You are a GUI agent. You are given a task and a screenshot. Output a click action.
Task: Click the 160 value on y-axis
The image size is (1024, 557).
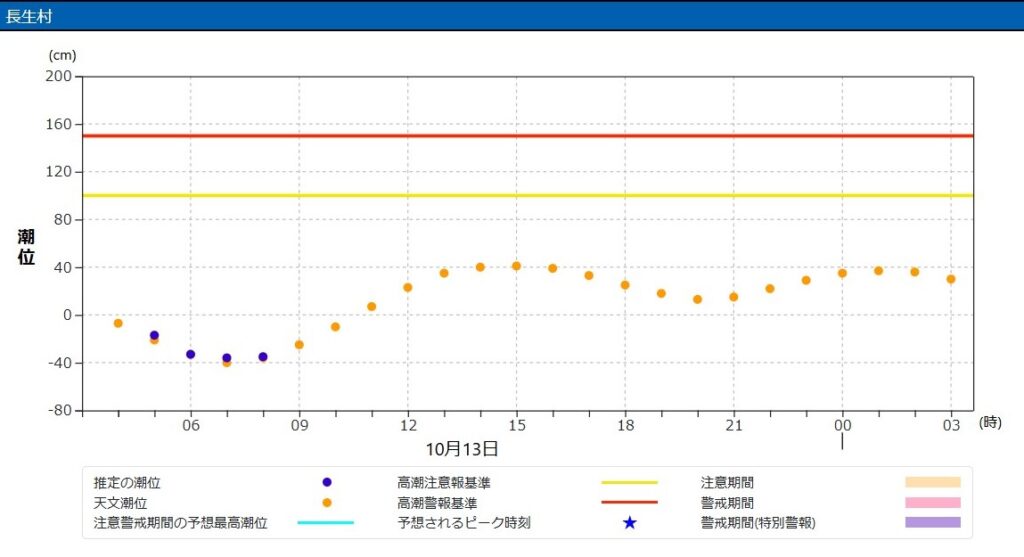point(59,124)
